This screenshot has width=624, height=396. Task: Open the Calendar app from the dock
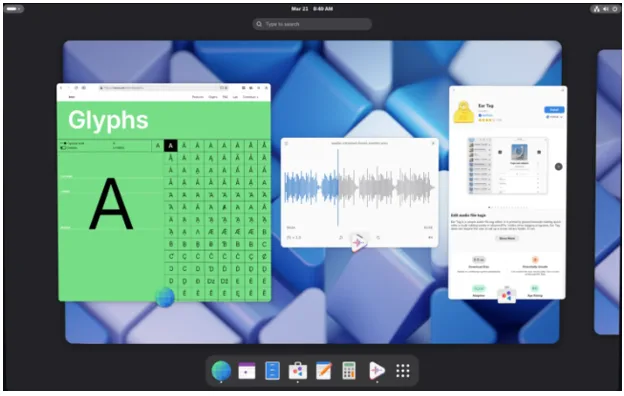point(247,371)
